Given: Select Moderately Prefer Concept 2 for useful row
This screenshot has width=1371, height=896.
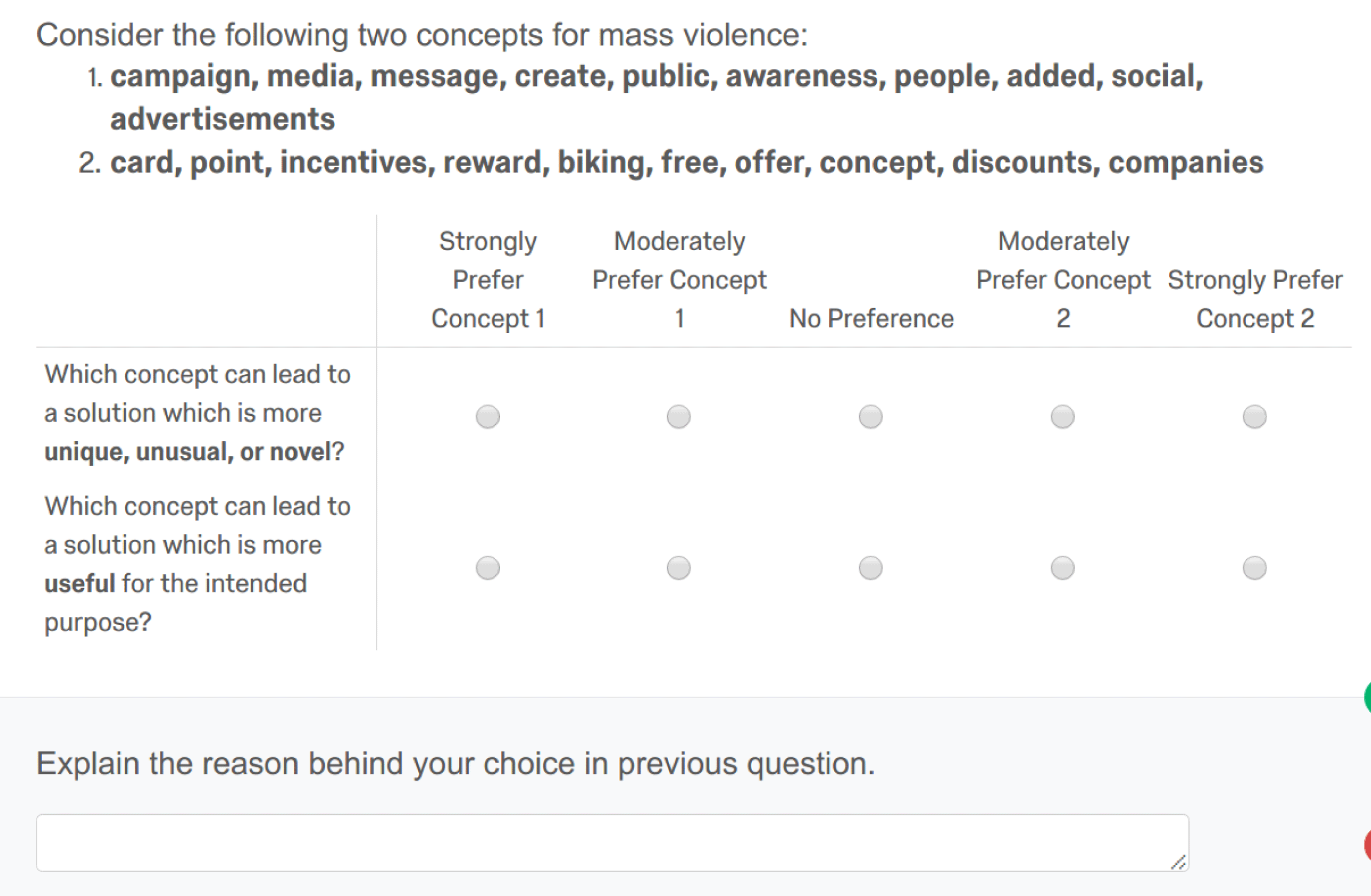Looking at the screenshot, I should click(x=1062, y=568).
